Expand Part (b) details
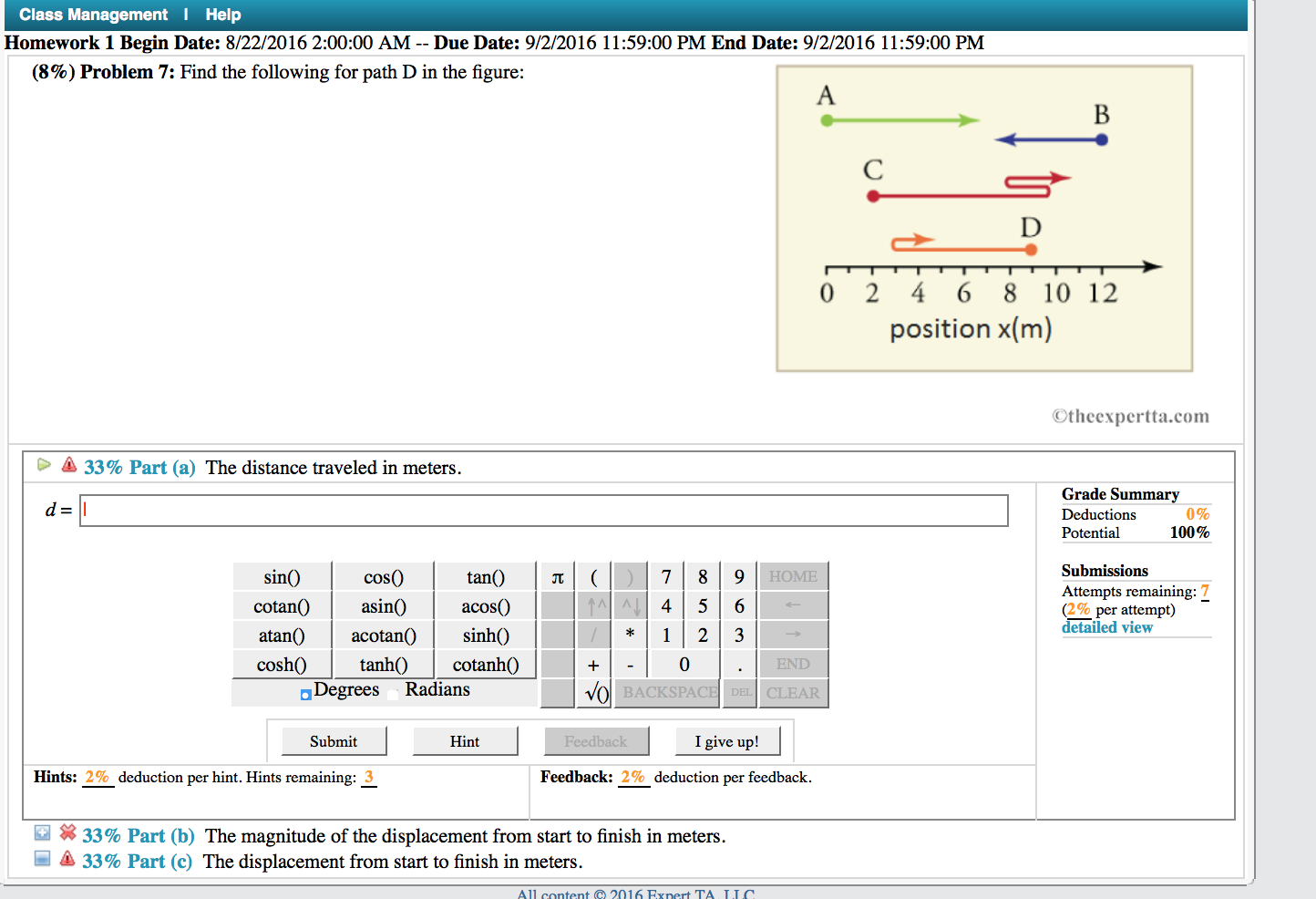Viewport: 1316px width, 899px height. (42, 832)
